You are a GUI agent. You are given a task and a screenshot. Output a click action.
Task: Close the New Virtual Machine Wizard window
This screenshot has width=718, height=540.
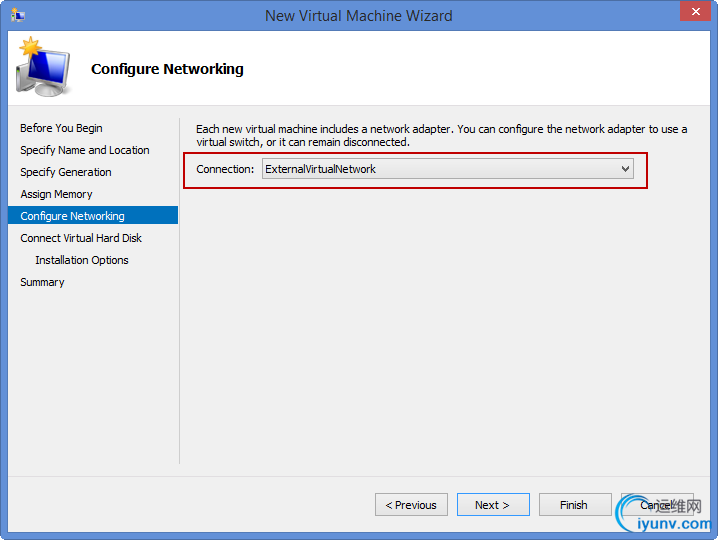click(693, 14)
